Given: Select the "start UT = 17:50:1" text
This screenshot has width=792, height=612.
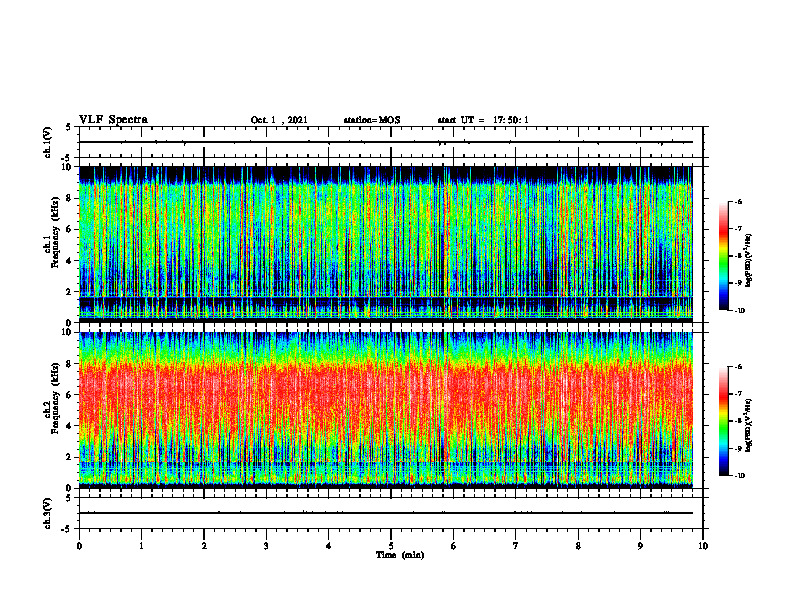Looking at the screenshot, I should click(483, 120).
